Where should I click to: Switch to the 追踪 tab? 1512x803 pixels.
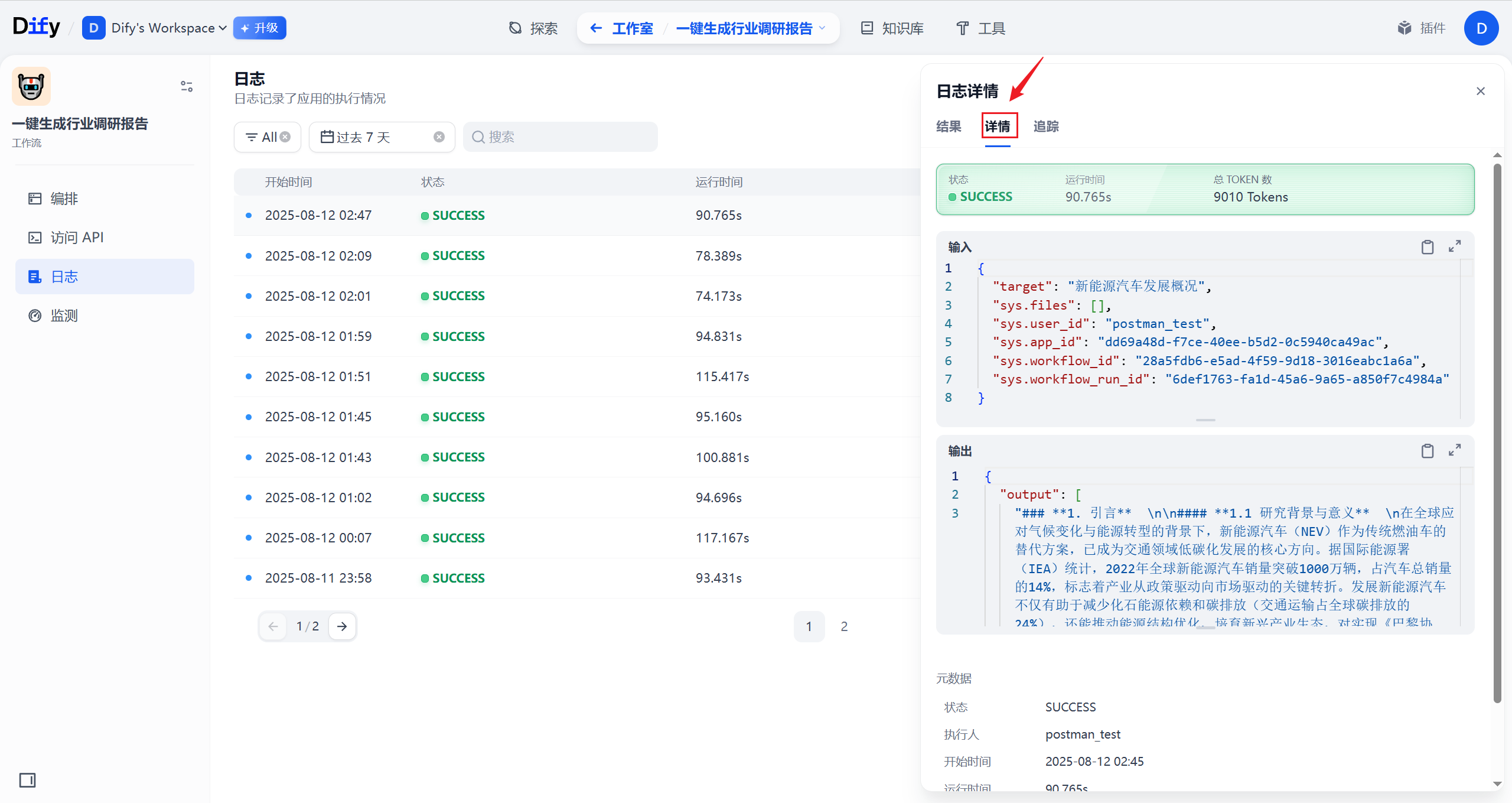[x=1046, y=126]
